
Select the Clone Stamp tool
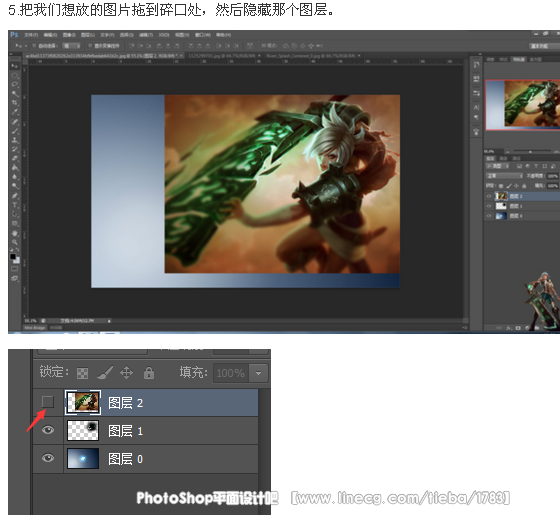tap(14, 140)
